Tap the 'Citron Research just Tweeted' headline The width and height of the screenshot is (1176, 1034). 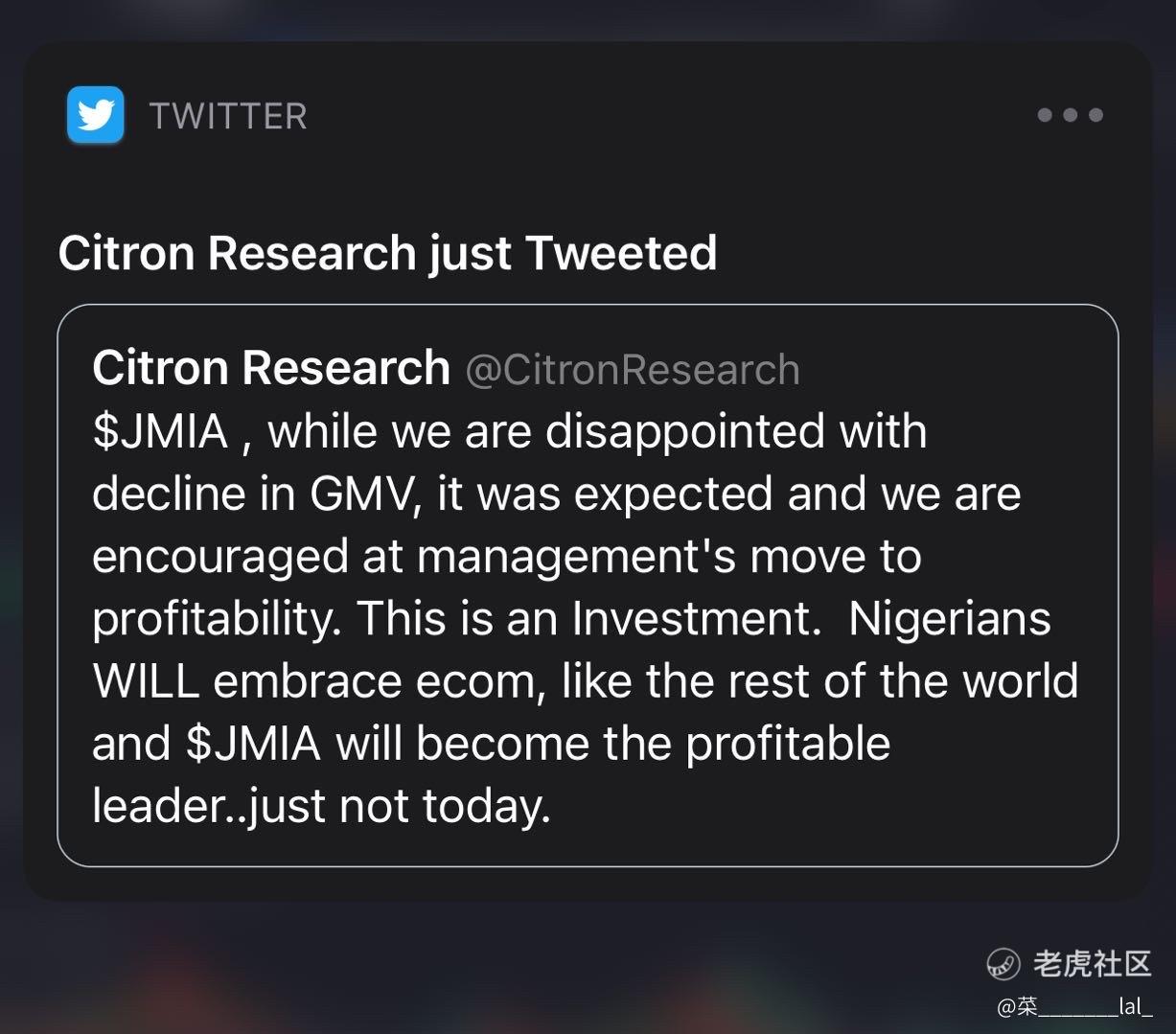tap(387, 253)
